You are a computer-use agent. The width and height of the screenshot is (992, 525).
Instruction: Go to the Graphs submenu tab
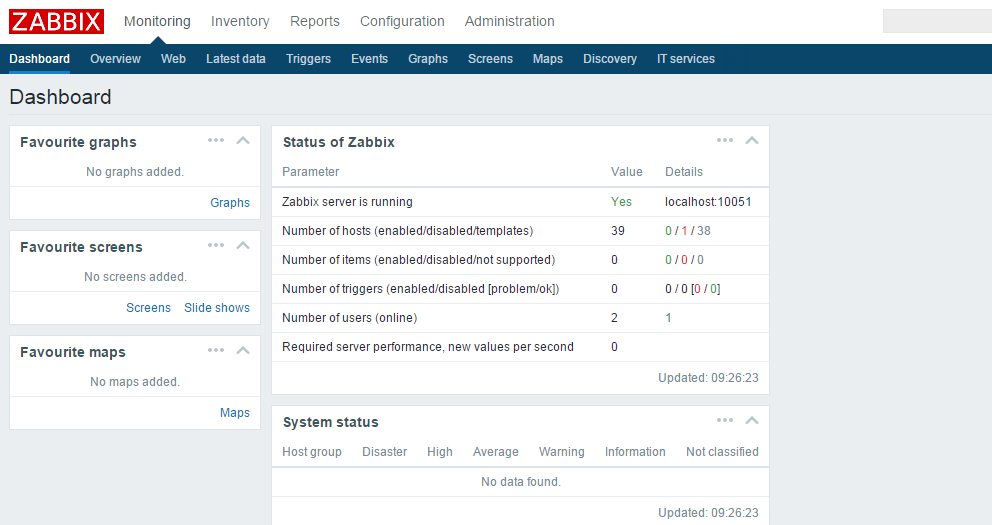(428, 59)
